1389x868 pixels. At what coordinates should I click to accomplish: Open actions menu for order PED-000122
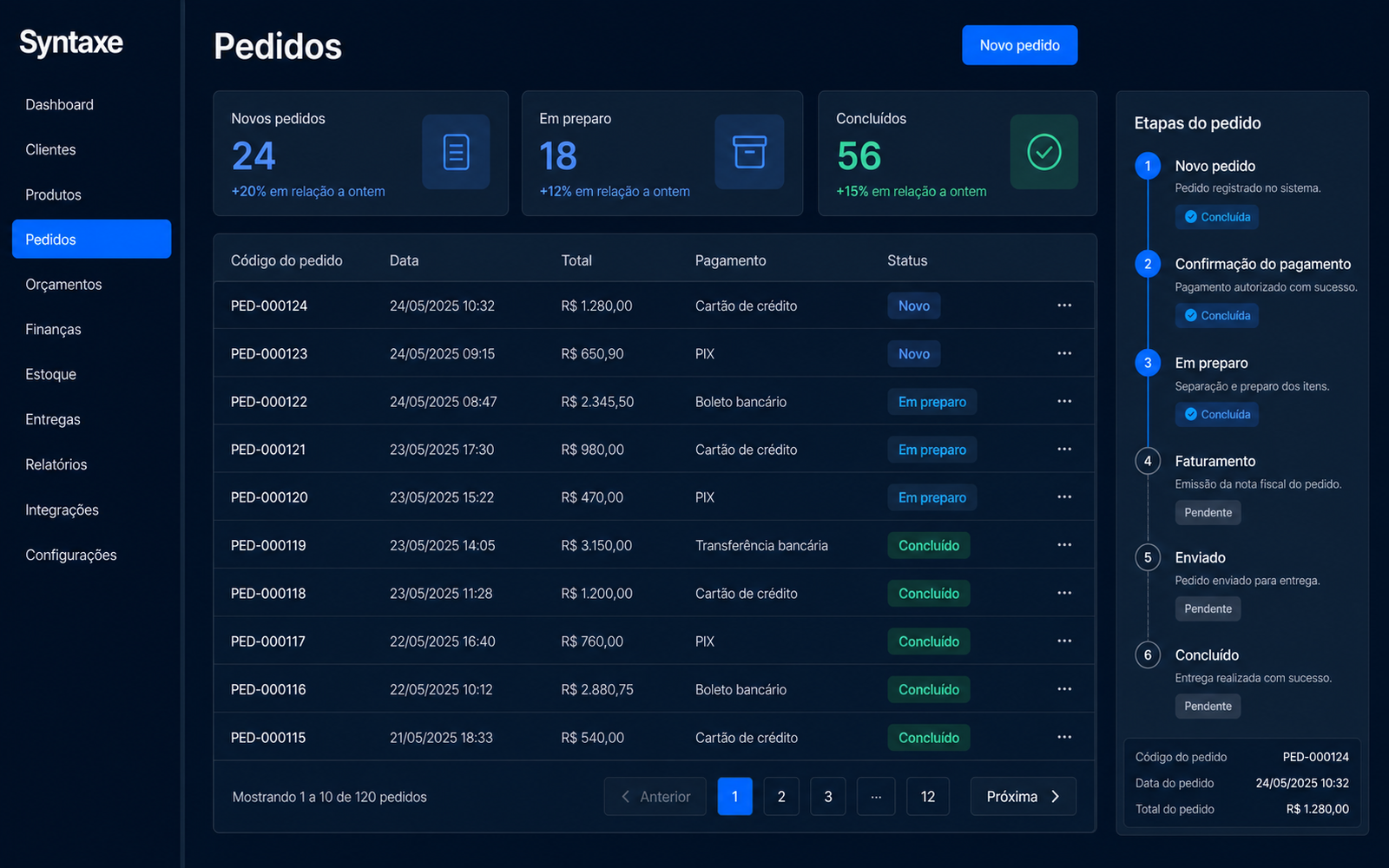[1064, 401]
